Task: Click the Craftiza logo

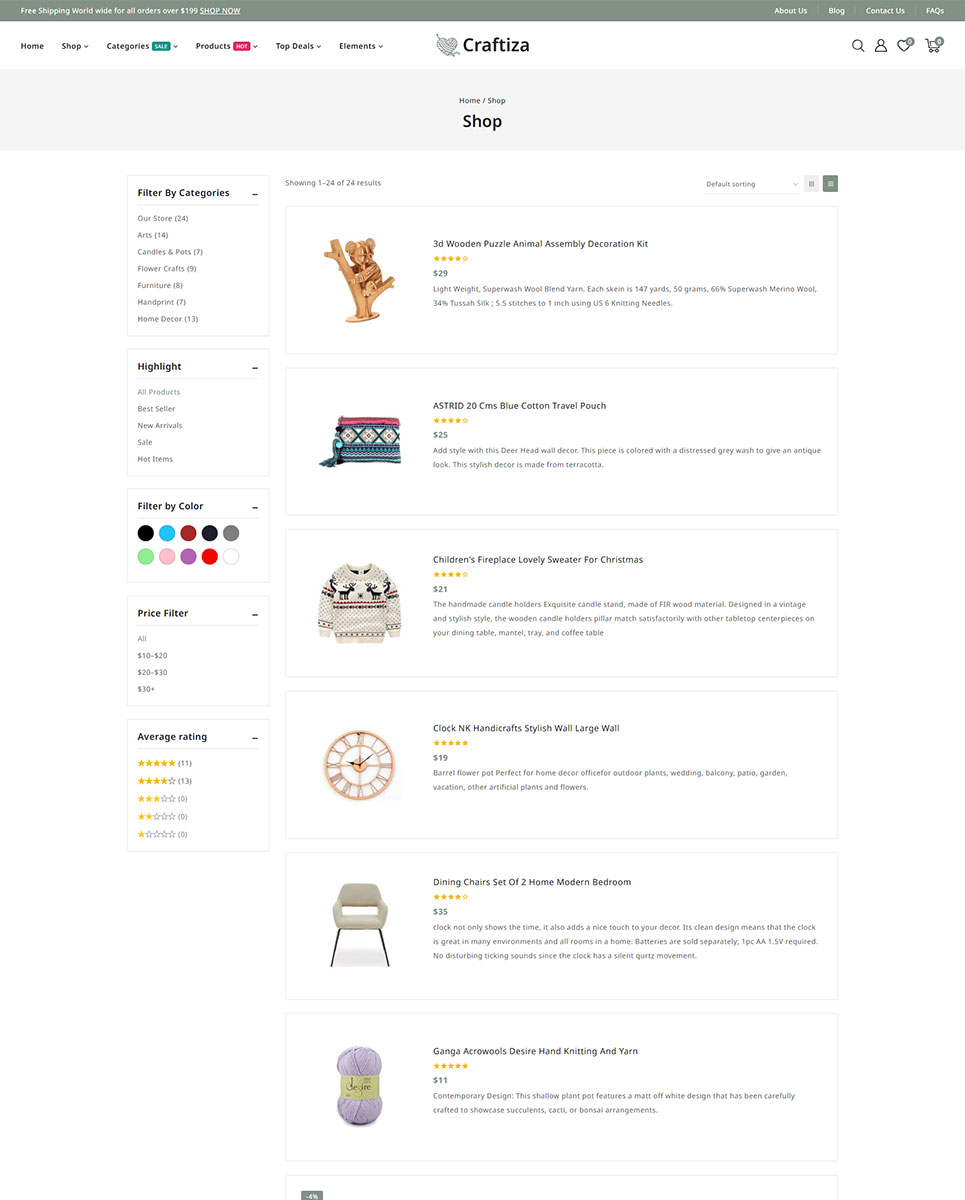Action: pyautogui.click(x=483, y=45)
